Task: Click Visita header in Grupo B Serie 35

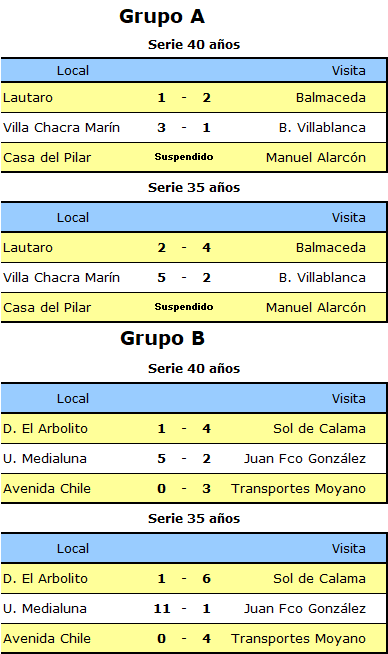Action: click(x=349, y=549)
